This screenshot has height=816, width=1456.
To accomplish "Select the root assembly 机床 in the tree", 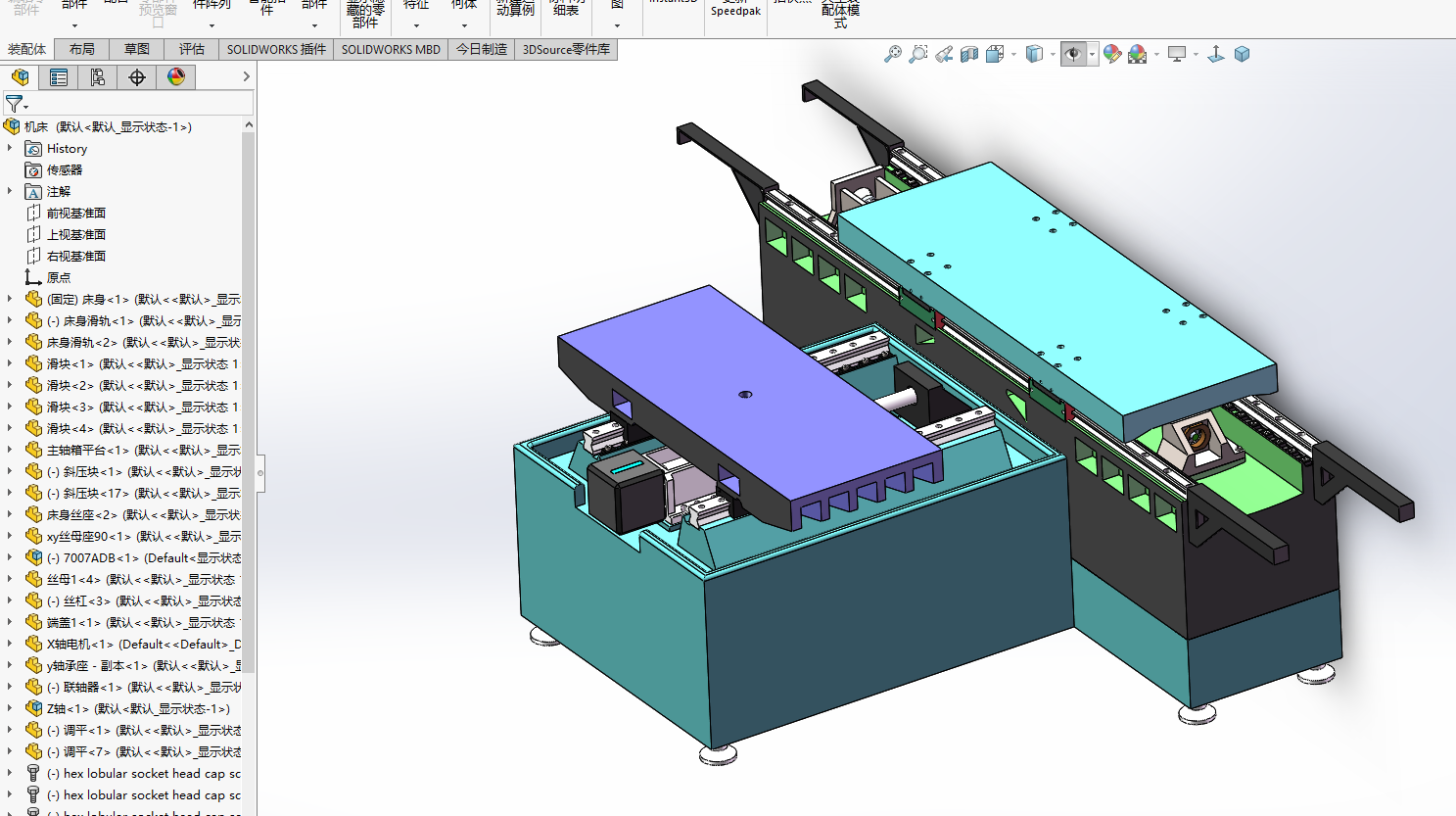I will [x=108, y=127].
